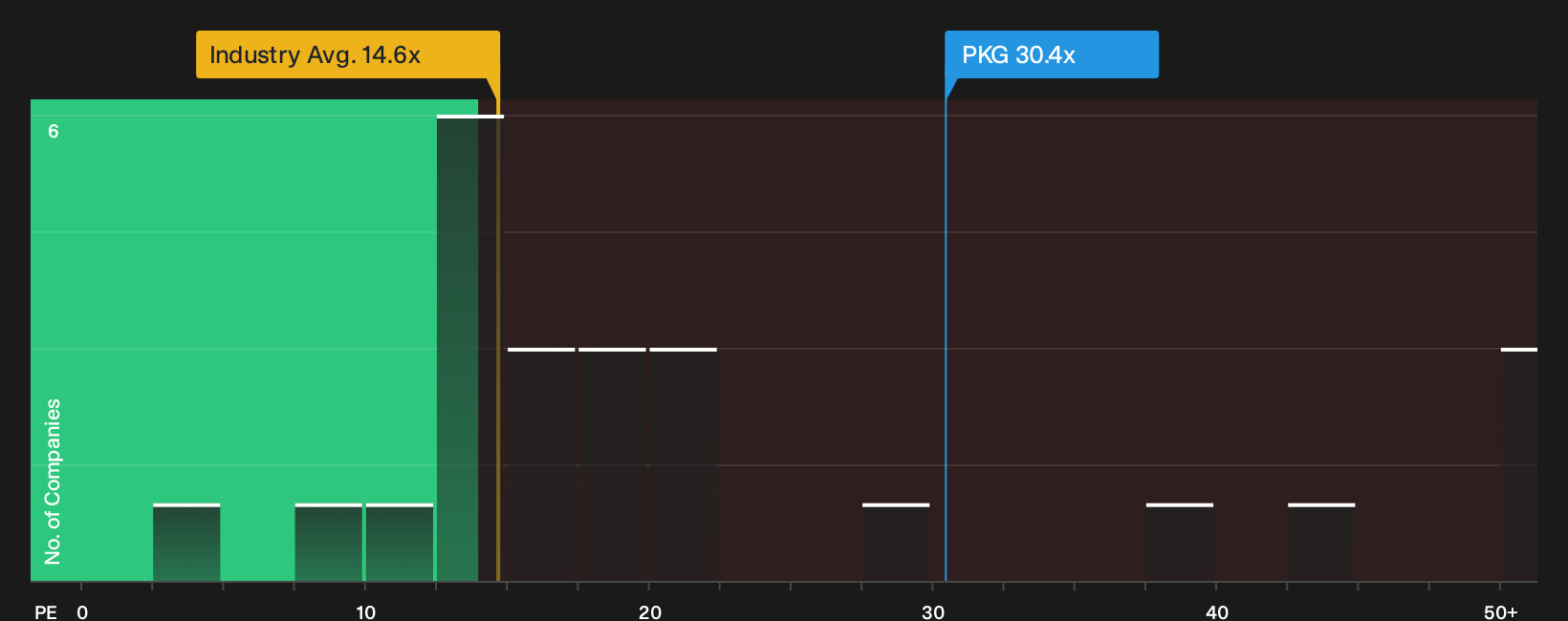Image resolution: width=1568 pixels, height=621 pixels.
Task: Click the x-axis label 10
Action: pyautogui.click(x=365, y=612)
